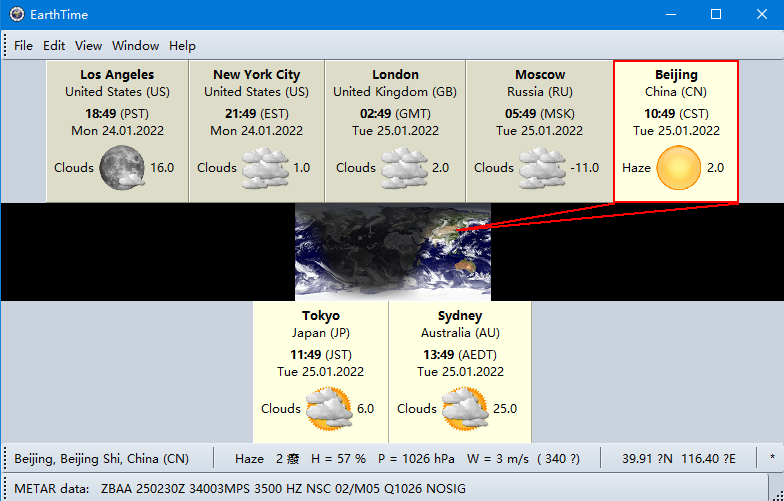Click Los Angeles time 18:49 (PST)
784x501 pixels.
(x=117, y=114)
